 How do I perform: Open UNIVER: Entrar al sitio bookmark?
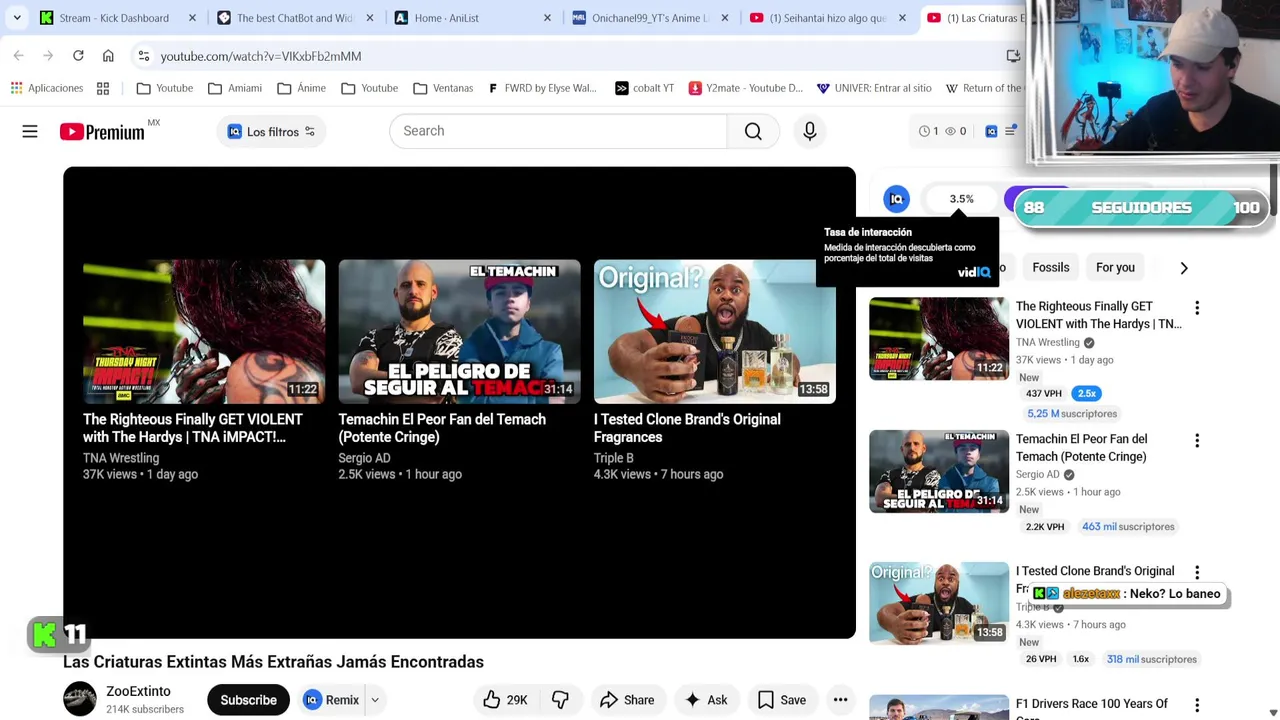(874, 88)
